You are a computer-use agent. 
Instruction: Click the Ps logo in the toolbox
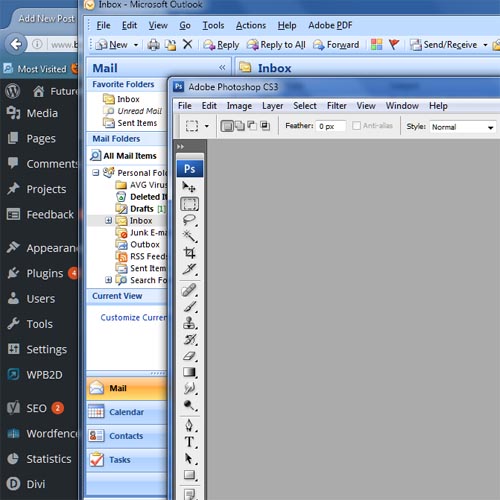point(189,169)
